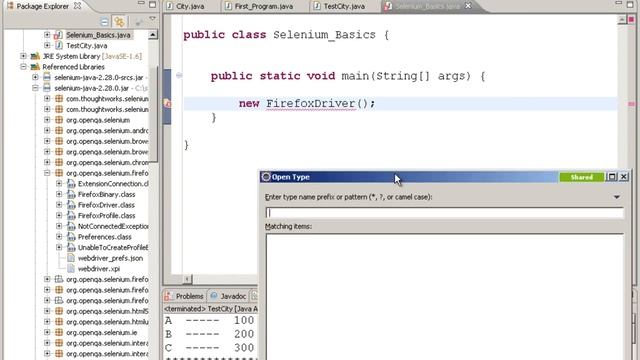Screen dimensions: 640x360
Task: Toggle Link with Editor in Package Explorer
Action: (x=119, y=21)
